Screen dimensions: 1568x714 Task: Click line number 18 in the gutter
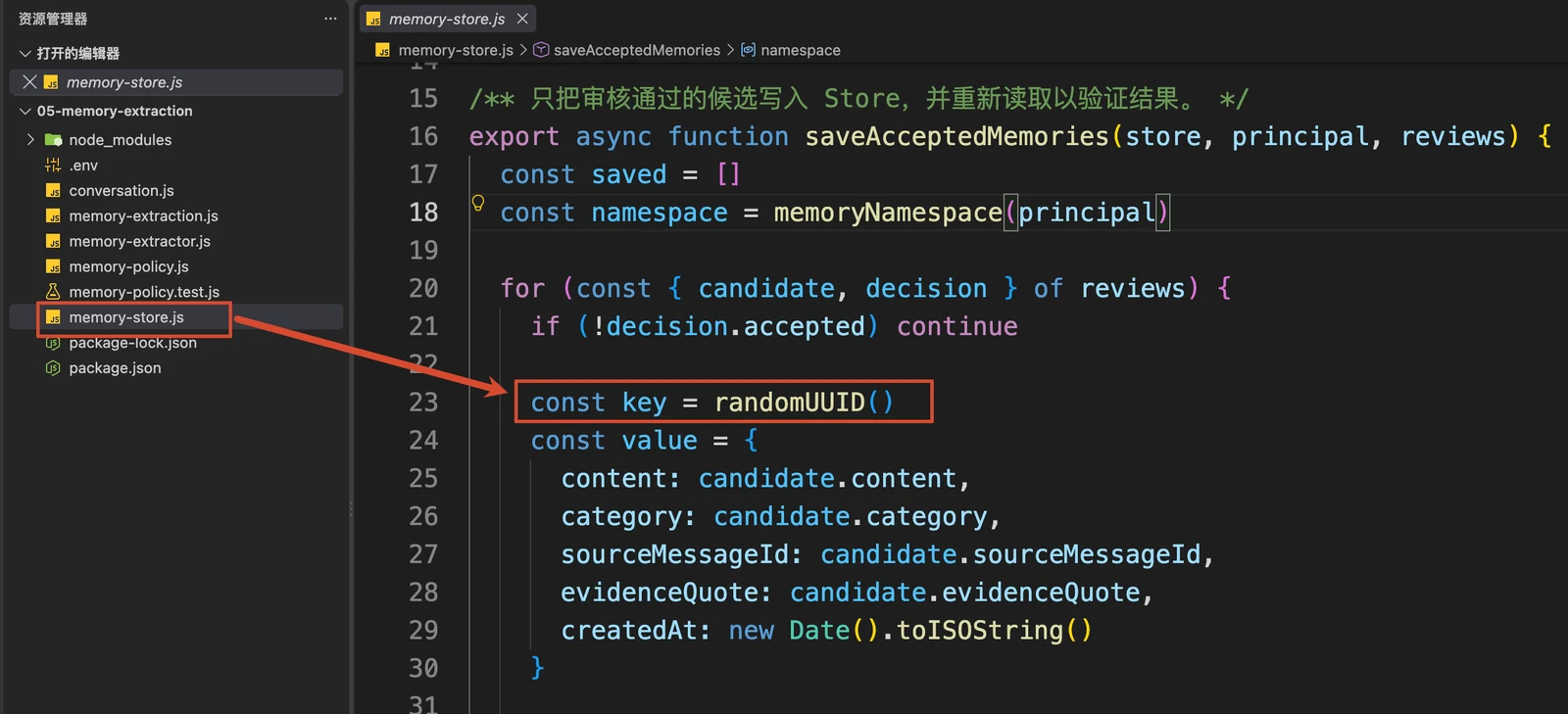tap(423, 213)
